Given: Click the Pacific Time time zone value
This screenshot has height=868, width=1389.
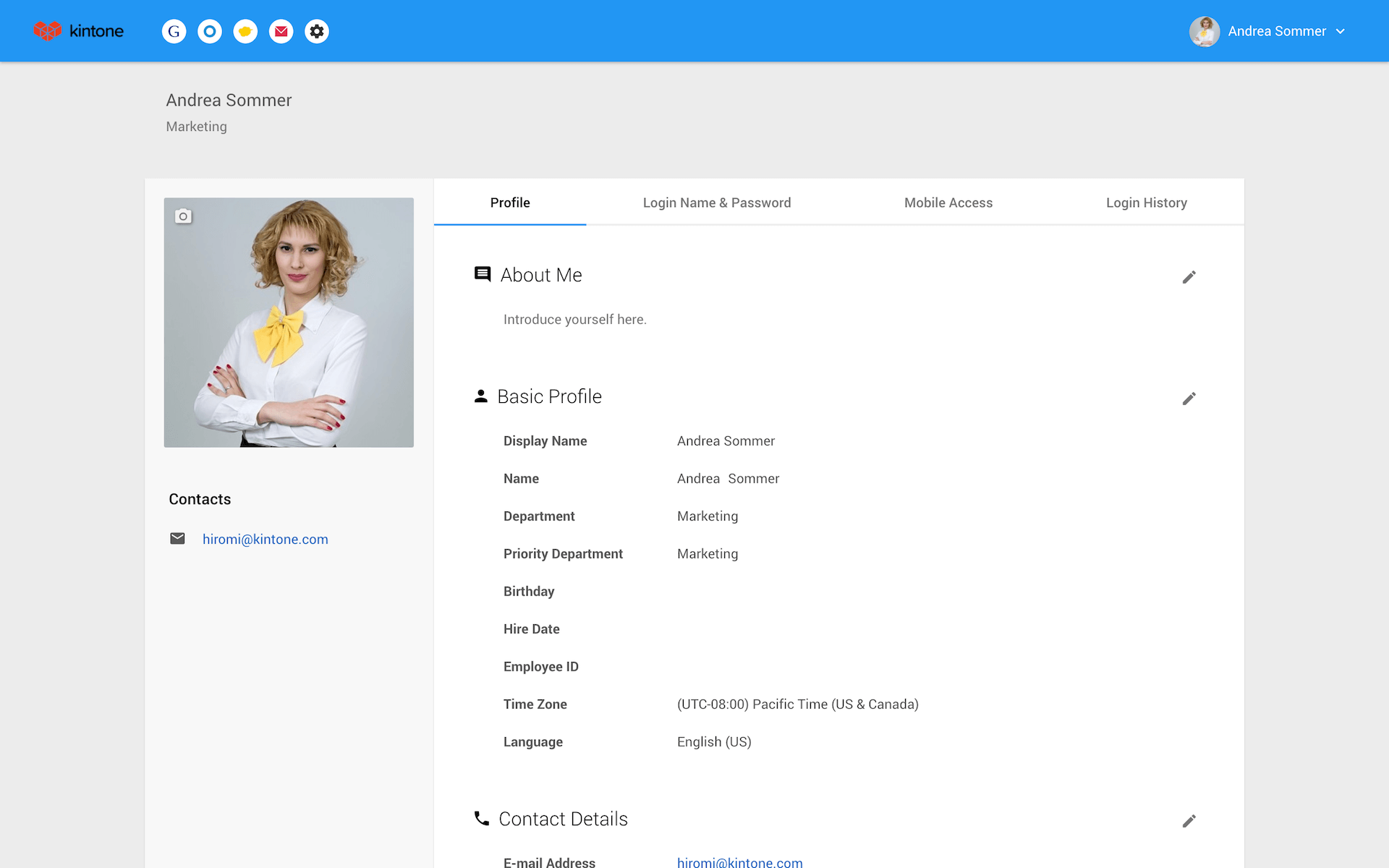Looking at the screenshot, I should pyautogui.click(x=798, y=704).
